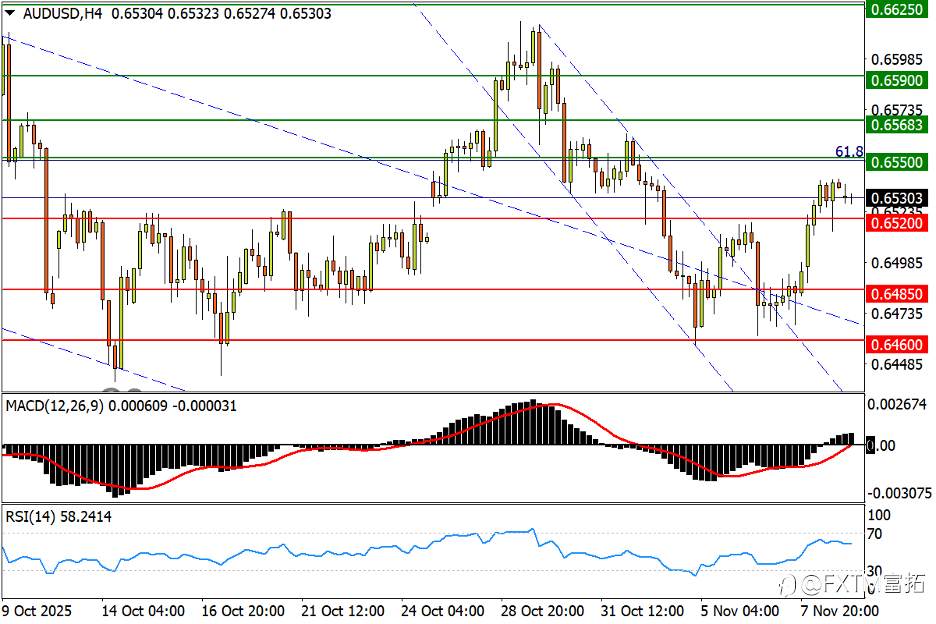Select the 0.64600 red support label
The width and height of the screenshot is (936, 624).
(897, 344)
